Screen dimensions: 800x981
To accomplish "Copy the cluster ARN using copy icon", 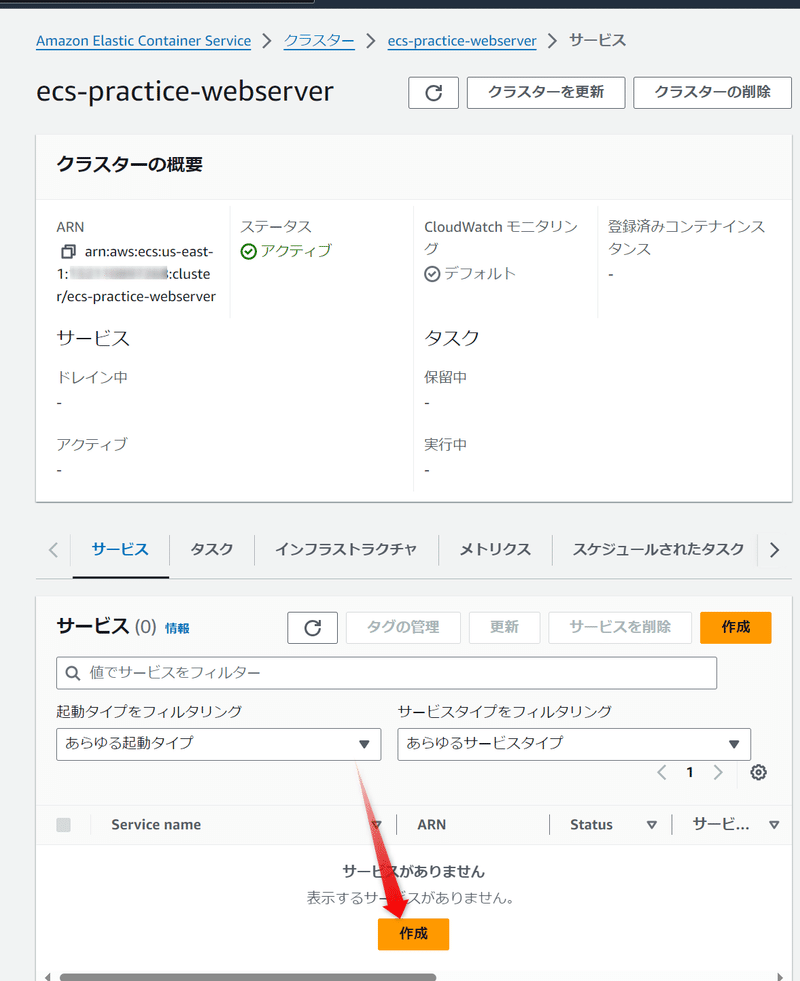I will 68,252.
